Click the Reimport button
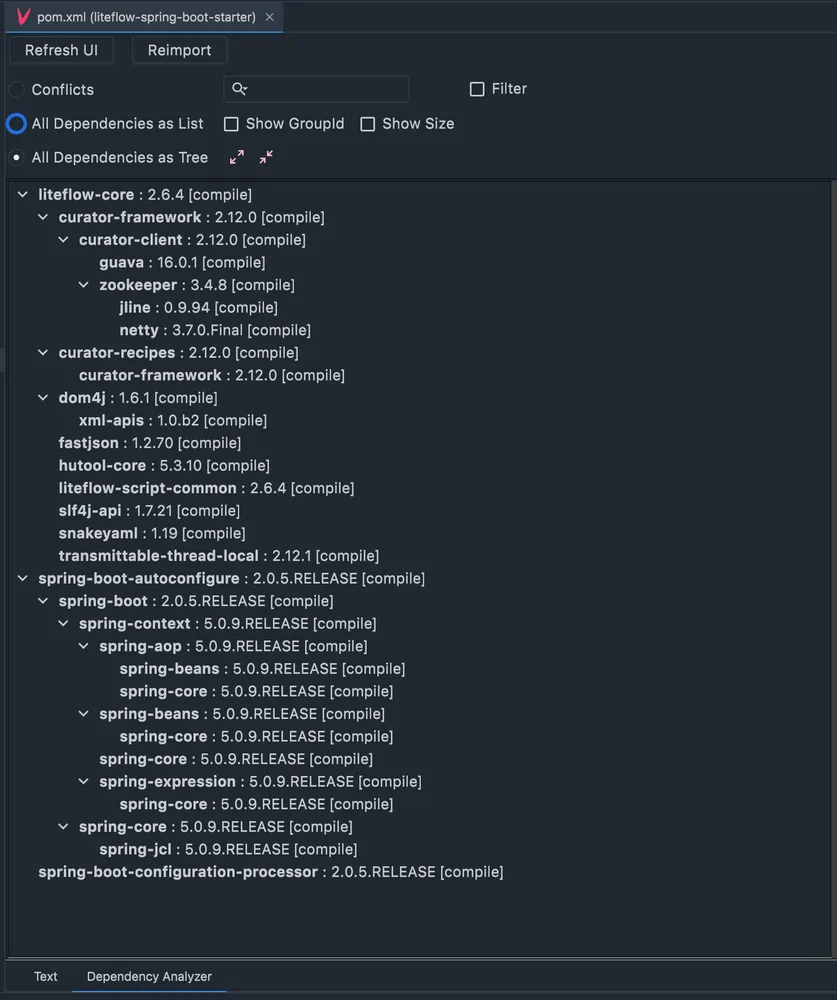This screenshot has height=1000, width=837. [x=179, y=50]
